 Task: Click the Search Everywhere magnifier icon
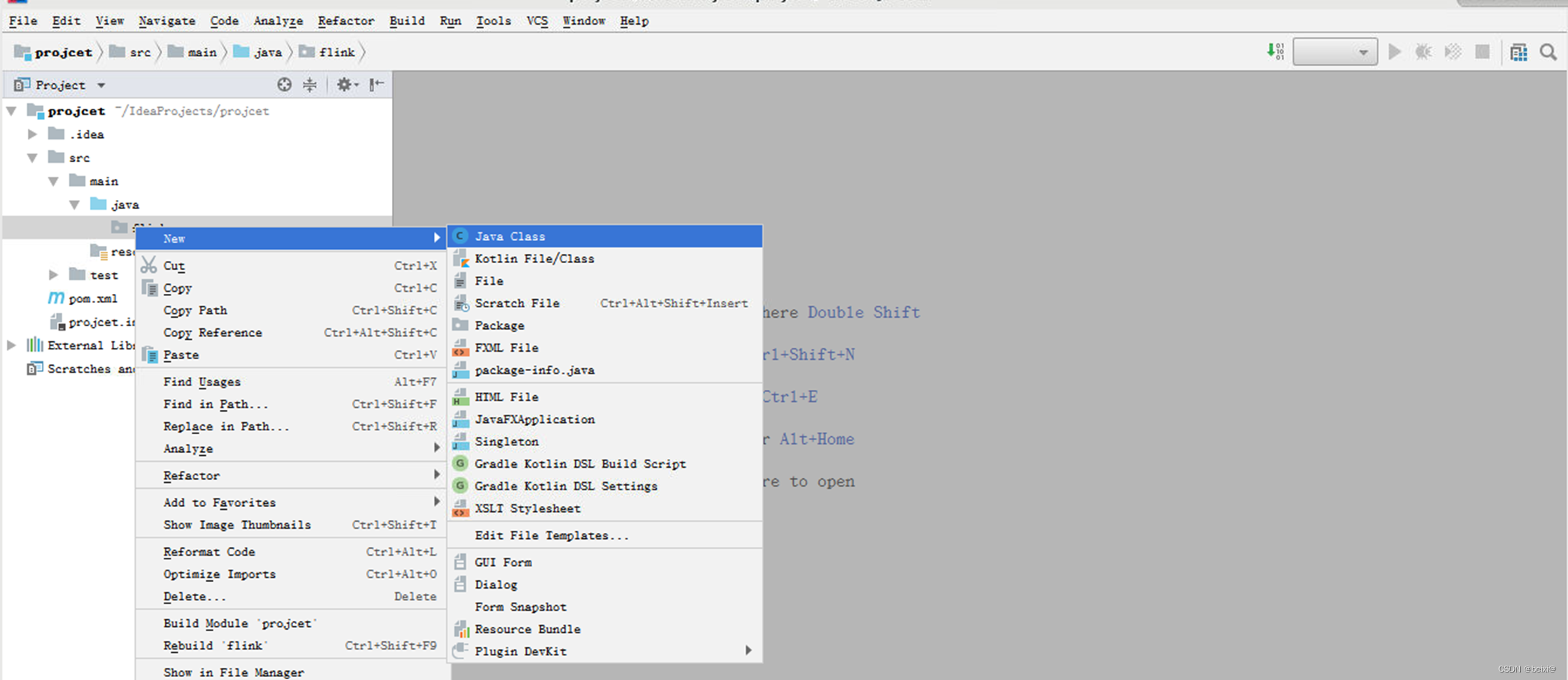(x=1548, y=52)
